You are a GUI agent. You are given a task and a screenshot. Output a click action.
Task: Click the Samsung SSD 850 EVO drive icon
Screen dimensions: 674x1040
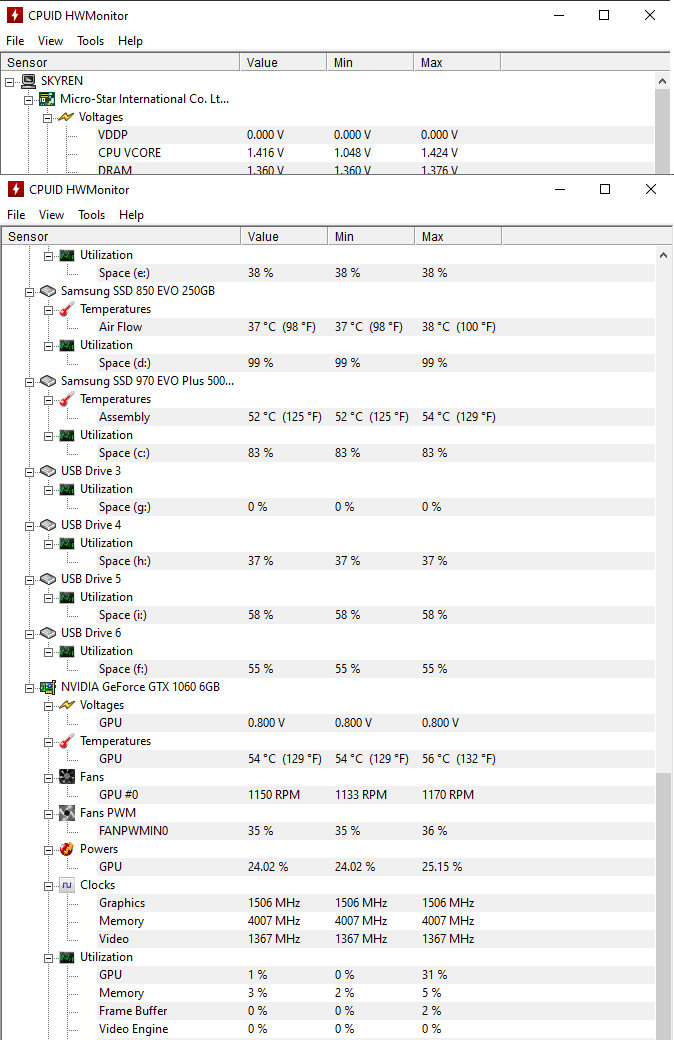click(x=47, y=291)
